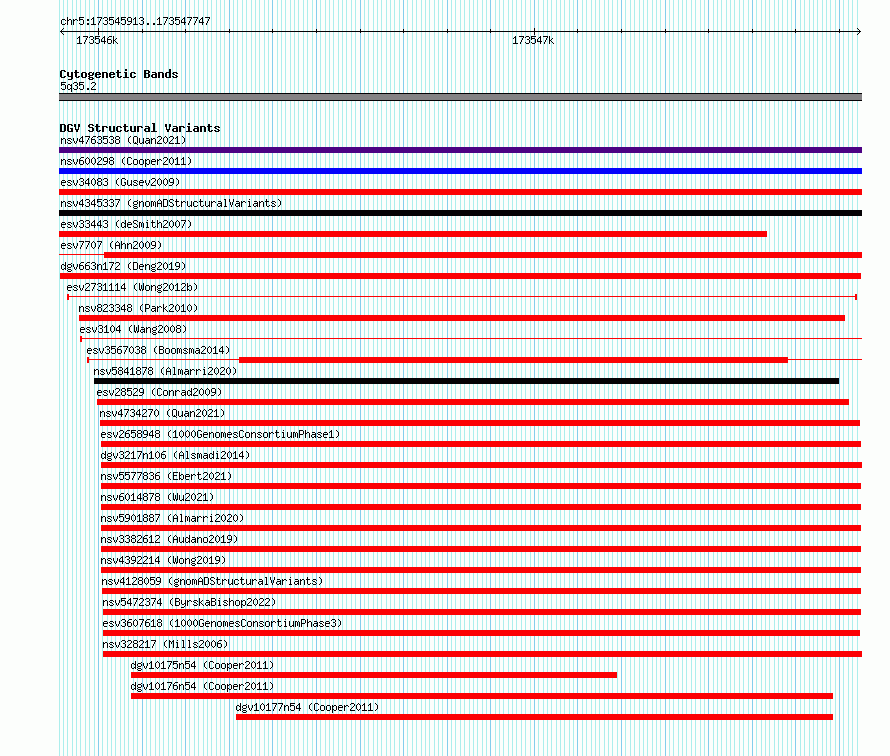
Task: Open the esv34083 (Gusev2009) variant label
Action: [x=120, y=182]
